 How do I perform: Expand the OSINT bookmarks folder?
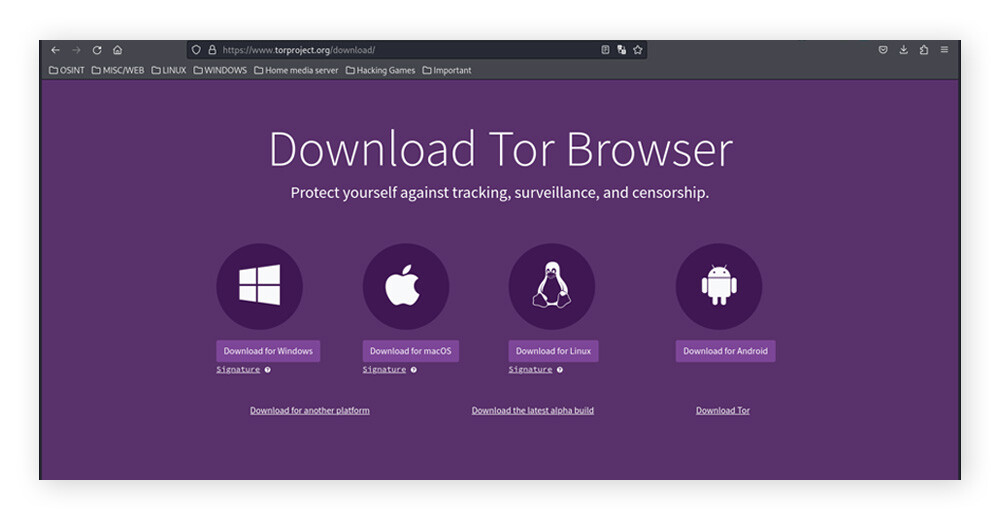(x=67, y=71)
